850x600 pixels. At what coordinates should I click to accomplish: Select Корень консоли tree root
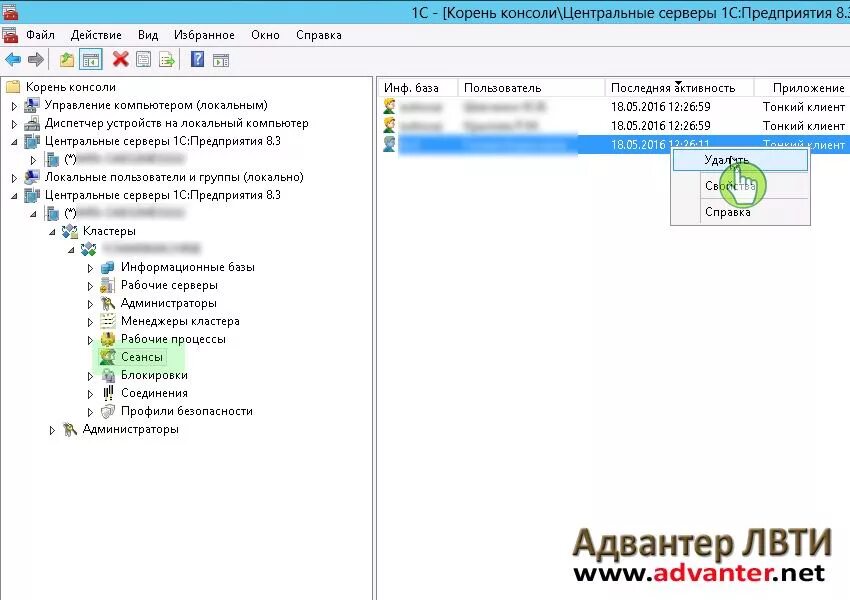pyautogui.click(x=70, y=87)
